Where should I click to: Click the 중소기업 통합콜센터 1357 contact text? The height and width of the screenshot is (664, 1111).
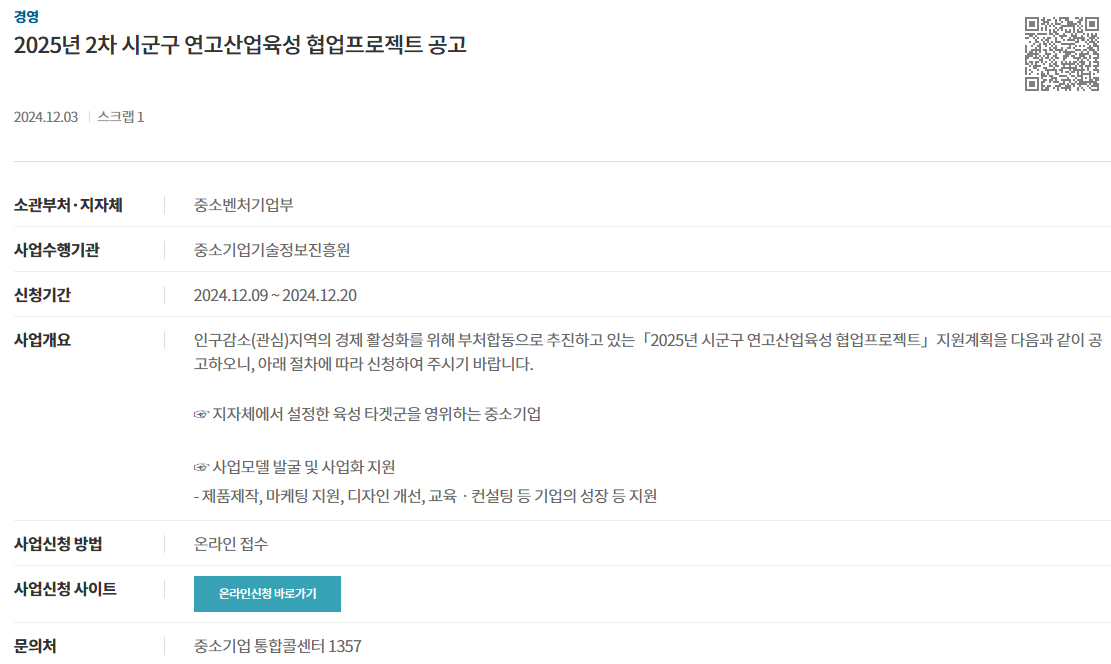pos(278,646)
